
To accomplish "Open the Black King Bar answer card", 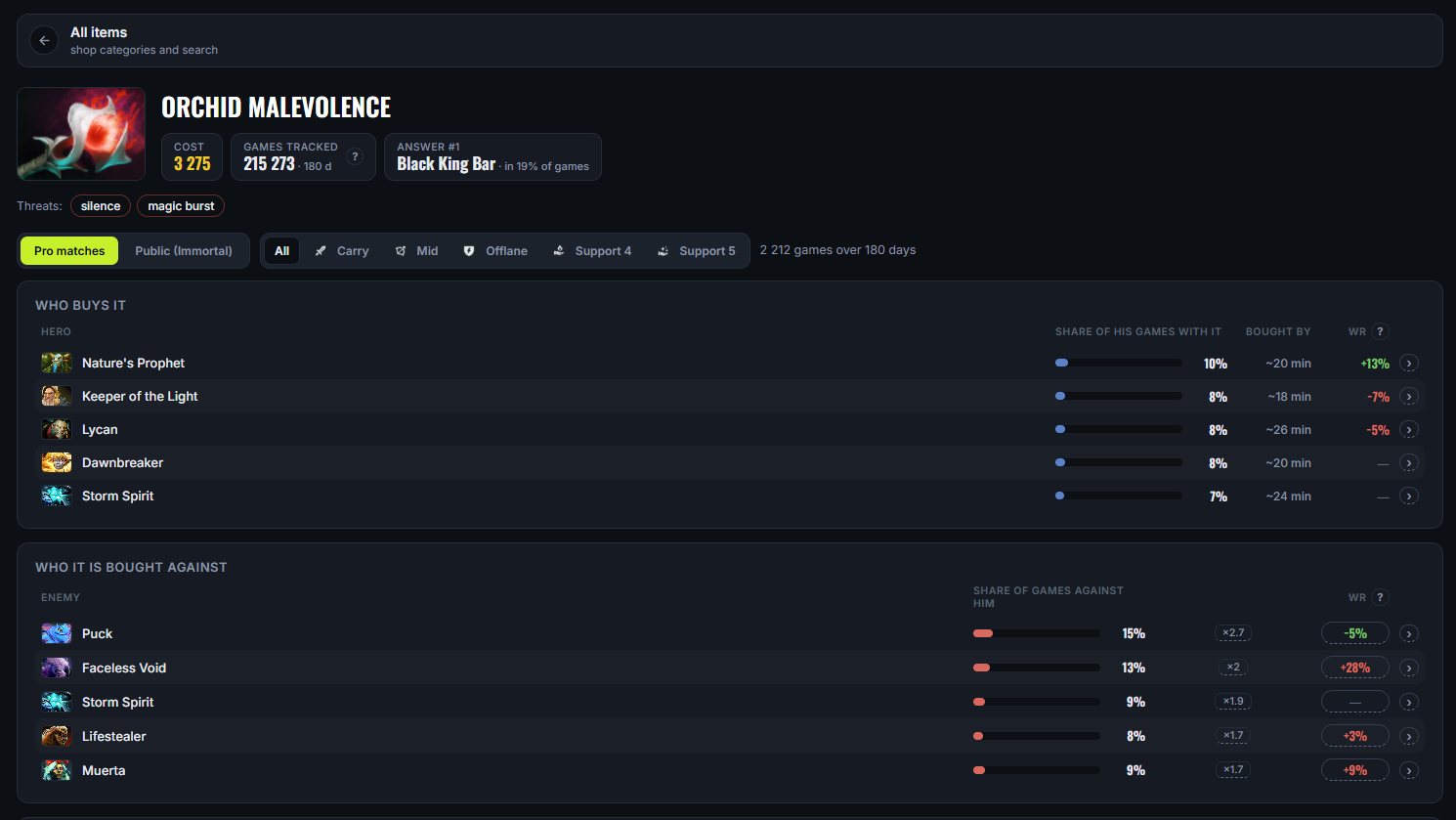I will 492,157.
